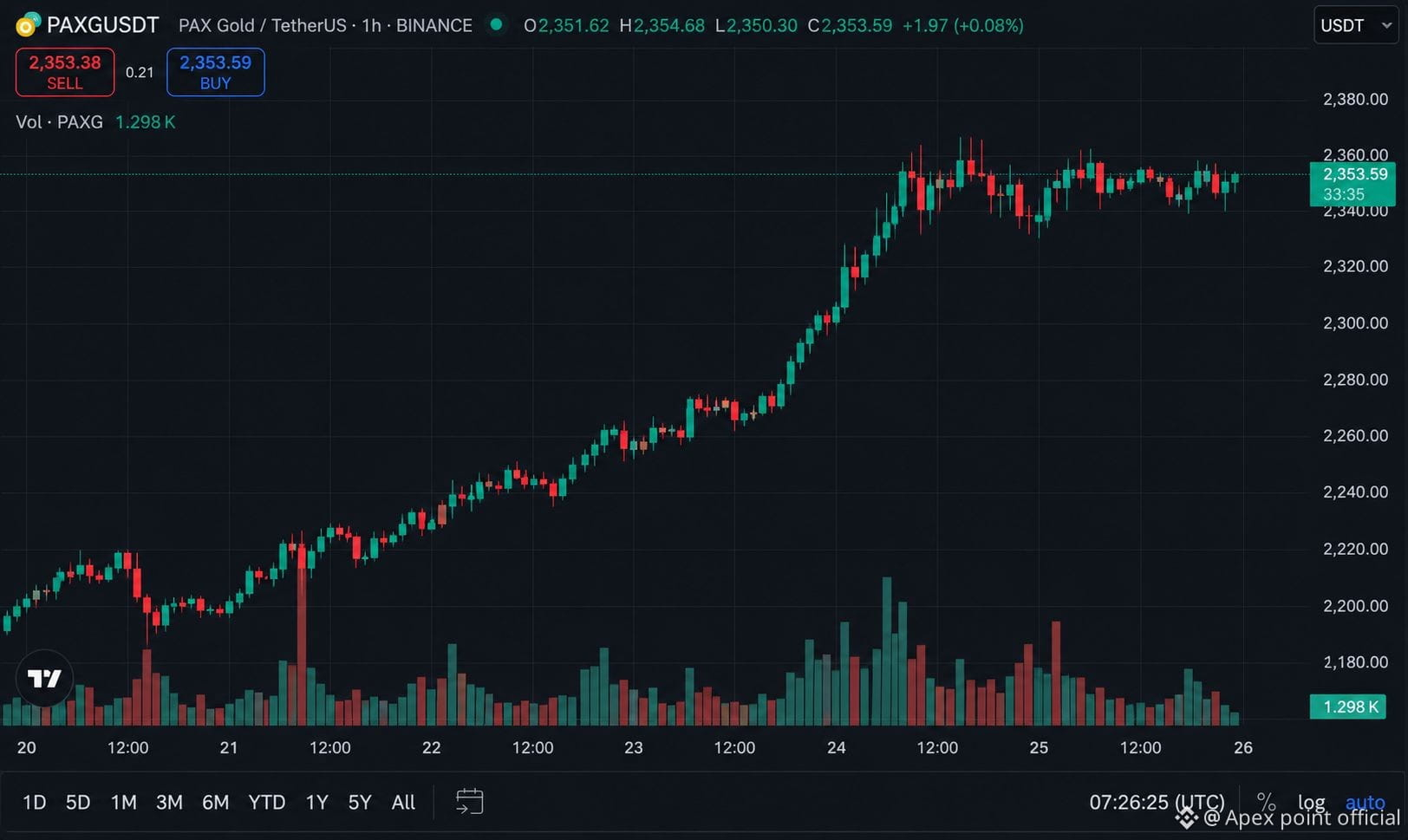Click date 26 on the time axis

[x=1243, y=747]
